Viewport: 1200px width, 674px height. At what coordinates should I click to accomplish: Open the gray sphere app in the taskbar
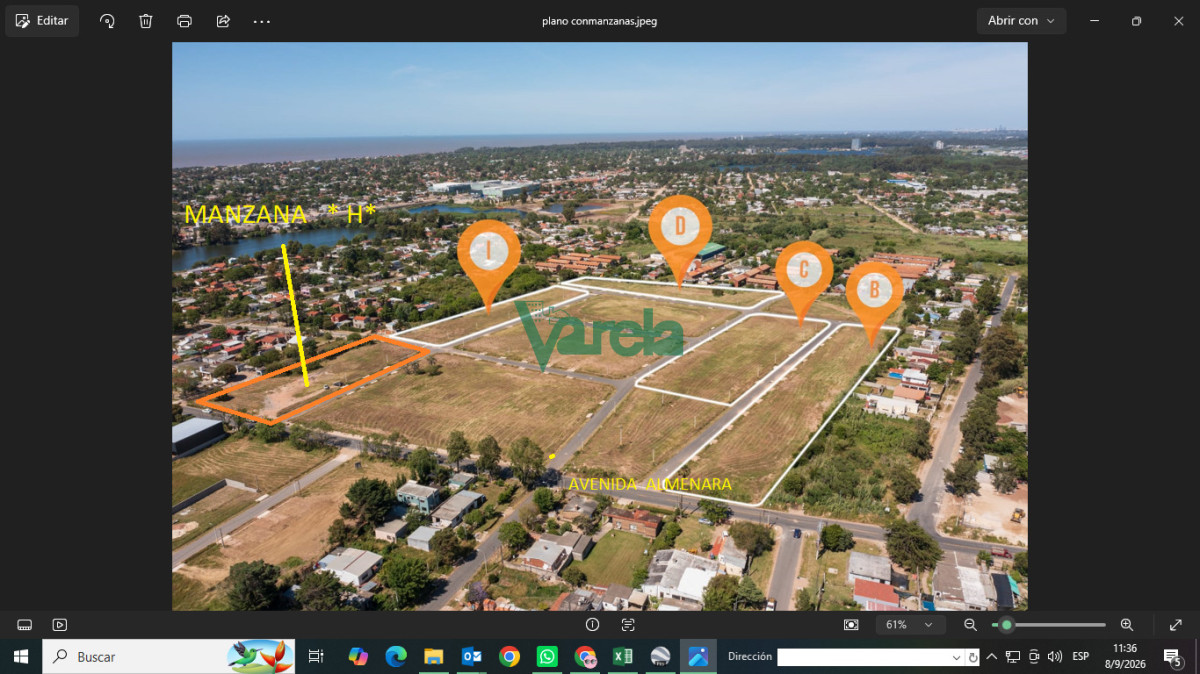tap(660, 657)
